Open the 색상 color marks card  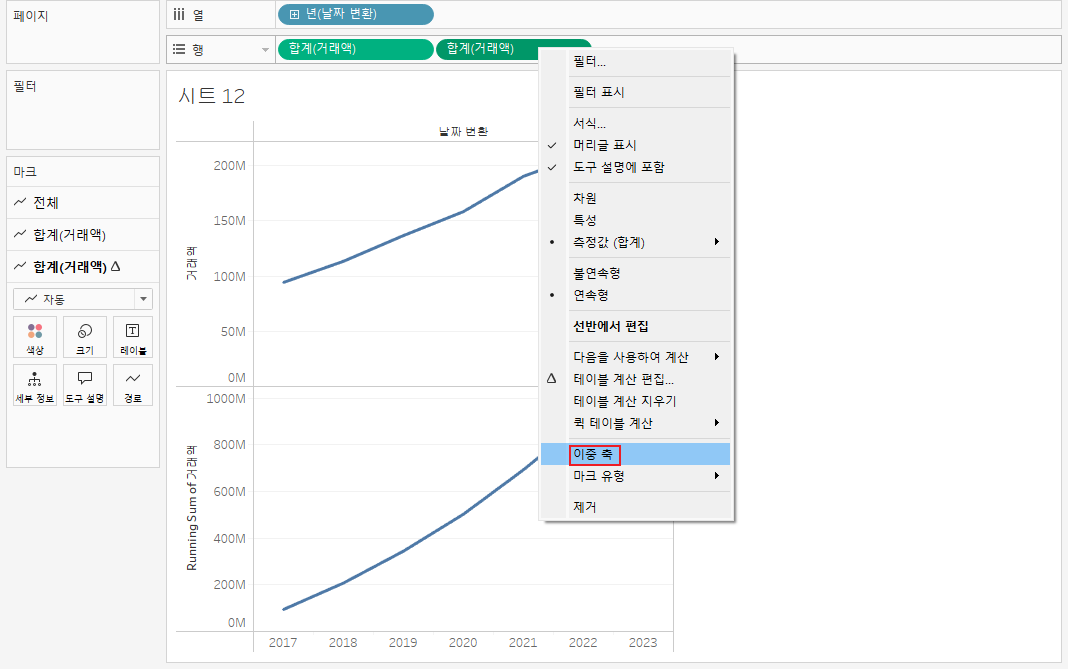(35, 337)
